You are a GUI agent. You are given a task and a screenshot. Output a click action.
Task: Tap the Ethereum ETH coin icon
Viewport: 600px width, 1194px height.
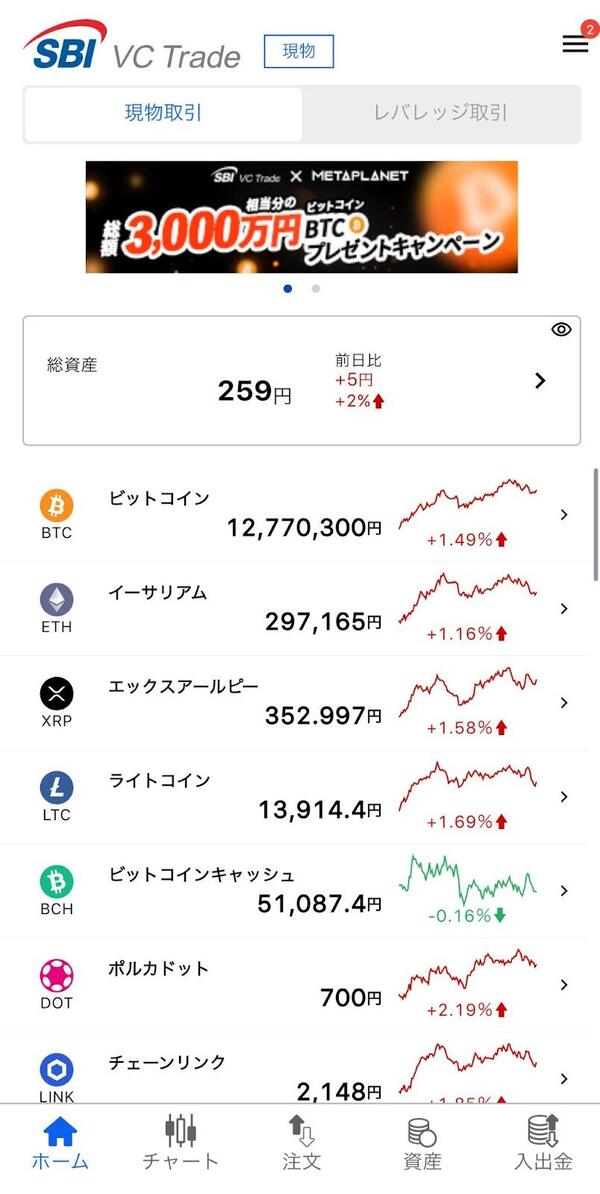pyautogui.click(x=57, y=600)
